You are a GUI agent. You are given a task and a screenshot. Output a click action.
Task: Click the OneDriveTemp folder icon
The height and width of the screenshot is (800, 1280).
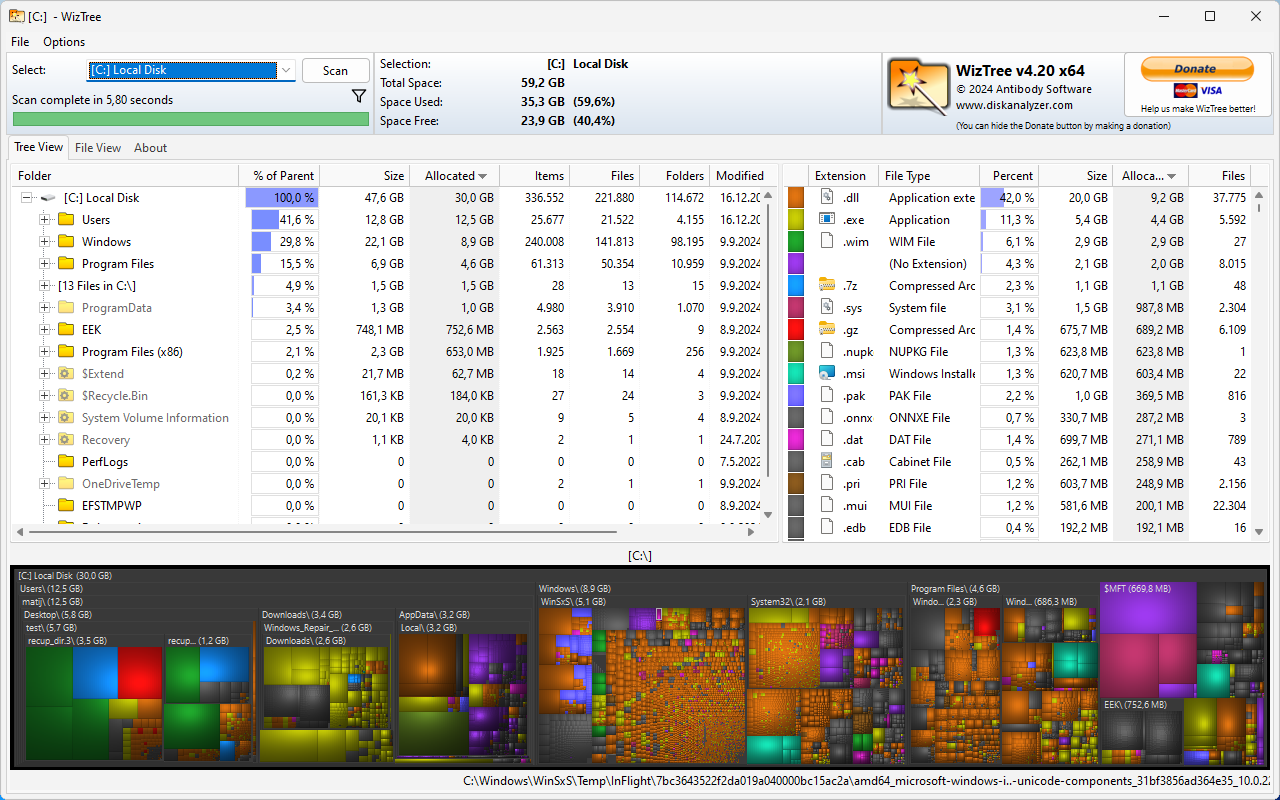[x=67, y=484]
